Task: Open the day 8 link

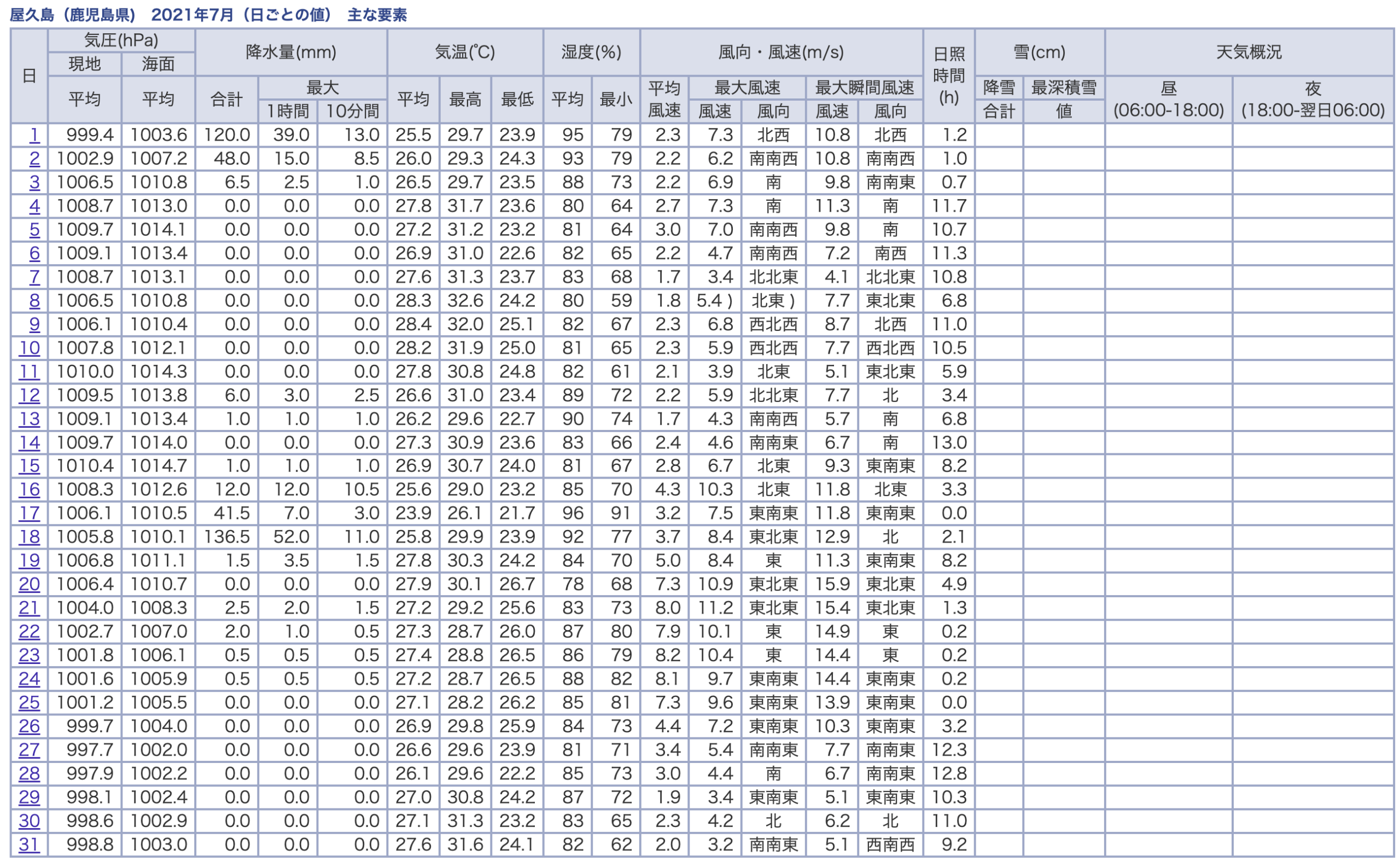Action: tap(34, 300)
